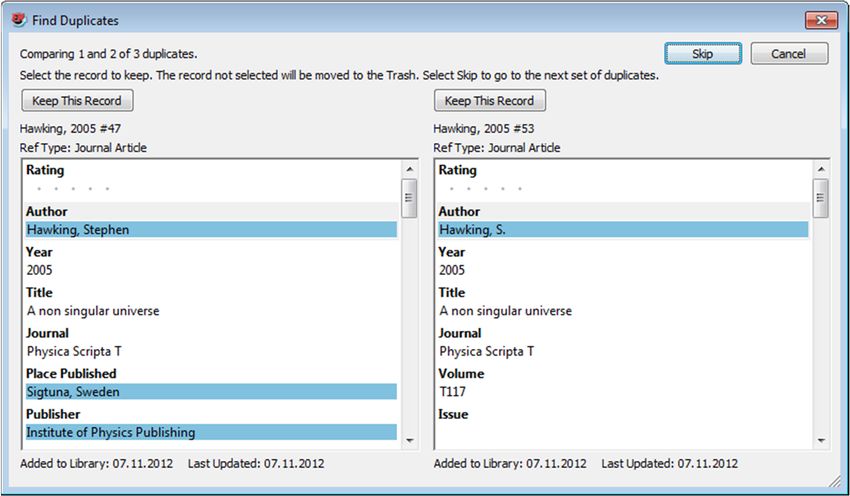This screenshot has height=496, width=850.
Task: Select publisher 'Institute of Physics Publishing'
Action: 211,433
